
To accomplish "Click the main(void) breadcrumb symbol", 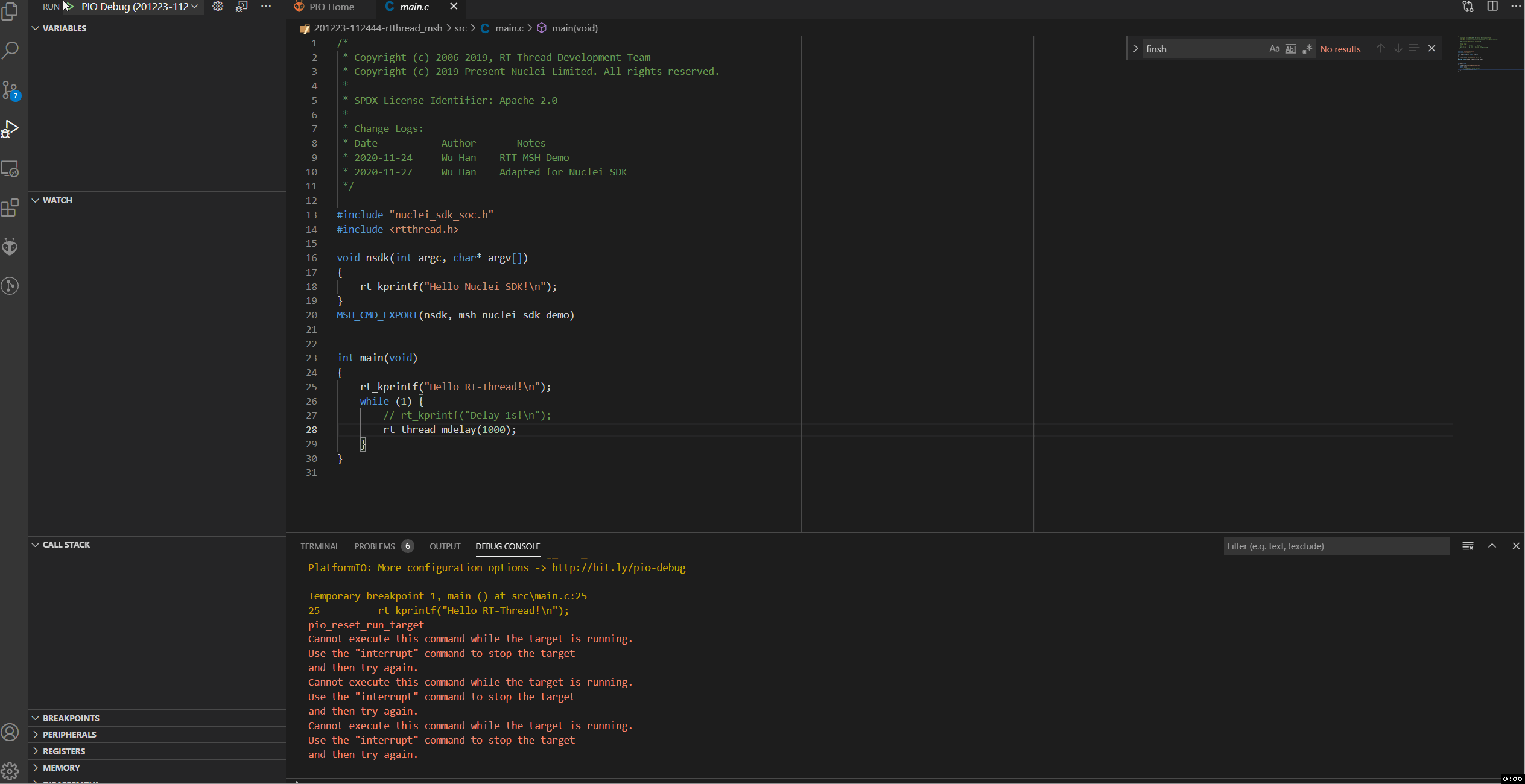I will 574,28.
